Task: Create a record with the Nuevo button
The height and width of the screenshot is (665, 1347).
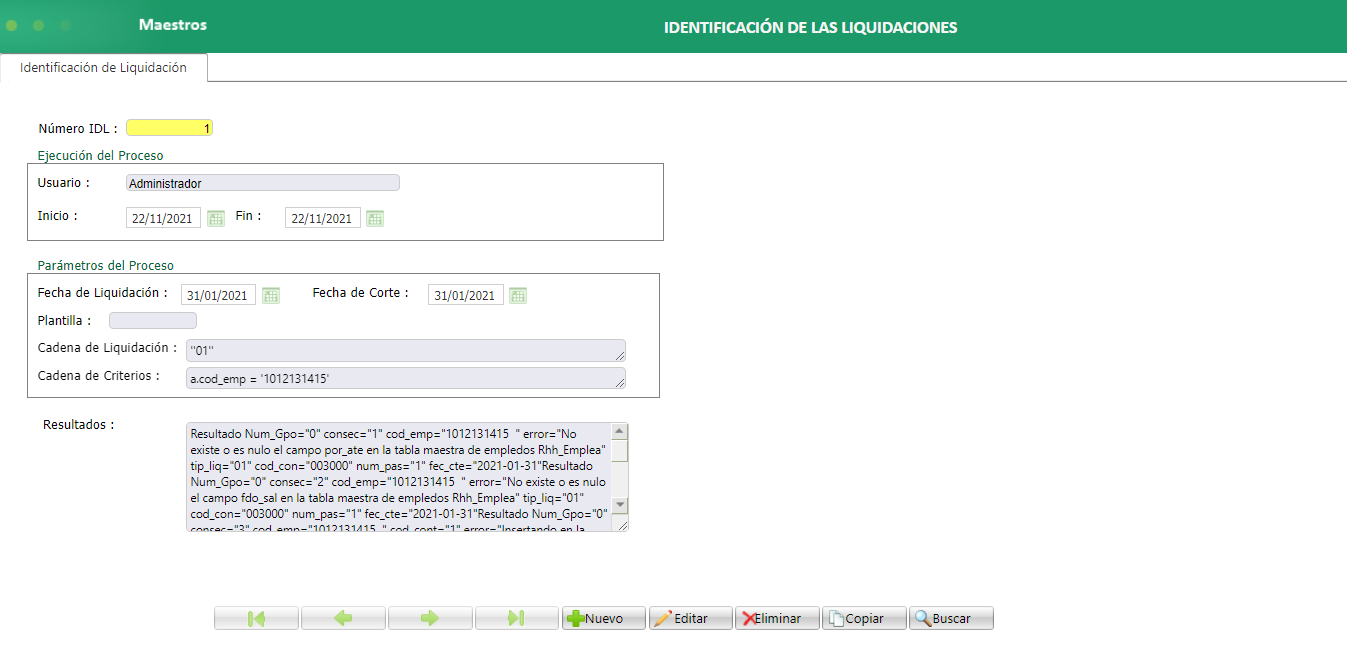Action: click(x=603, y=617)
